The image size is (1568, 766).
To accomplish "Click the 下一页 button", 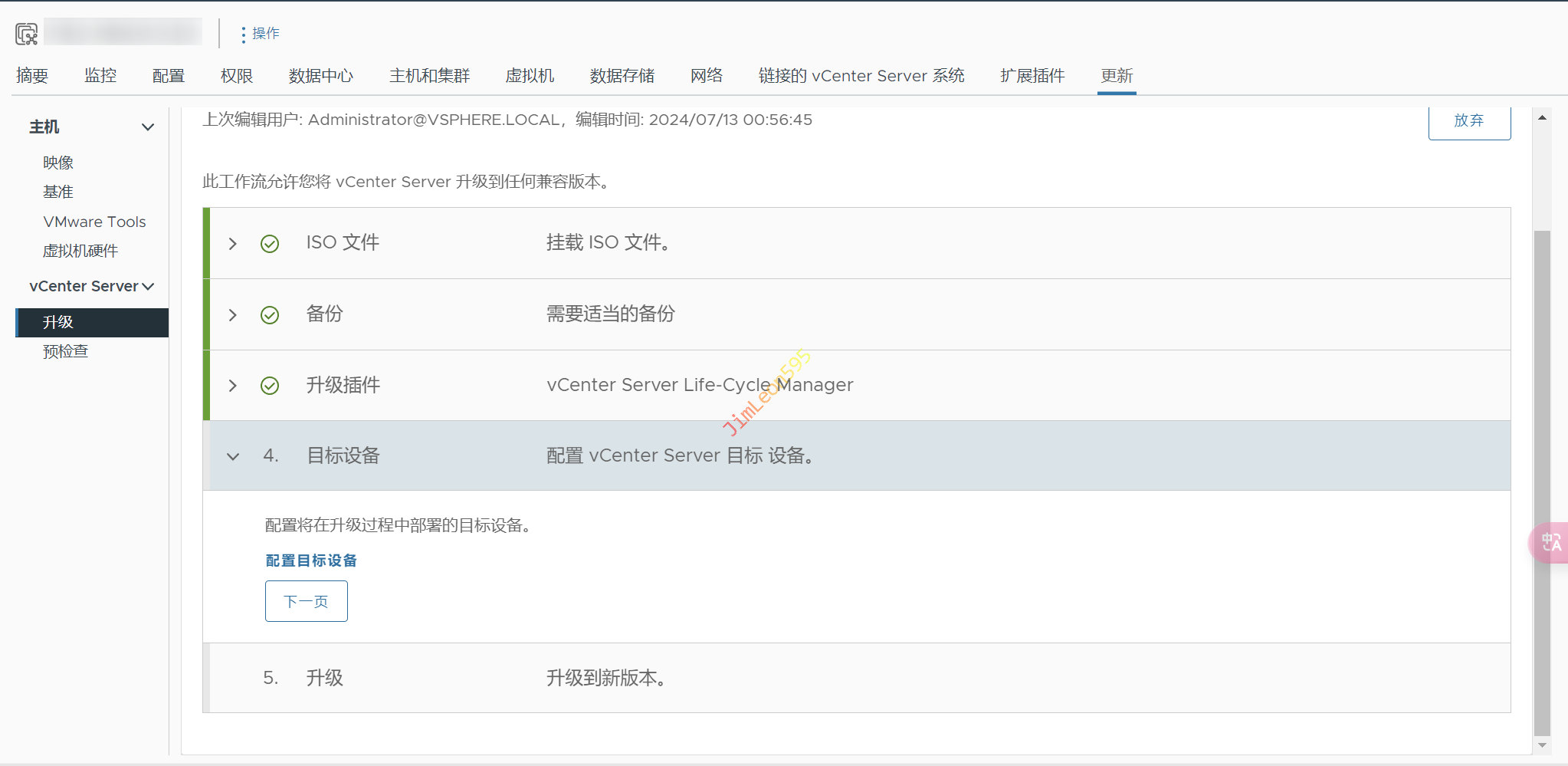I will click(x=306, y=601).
